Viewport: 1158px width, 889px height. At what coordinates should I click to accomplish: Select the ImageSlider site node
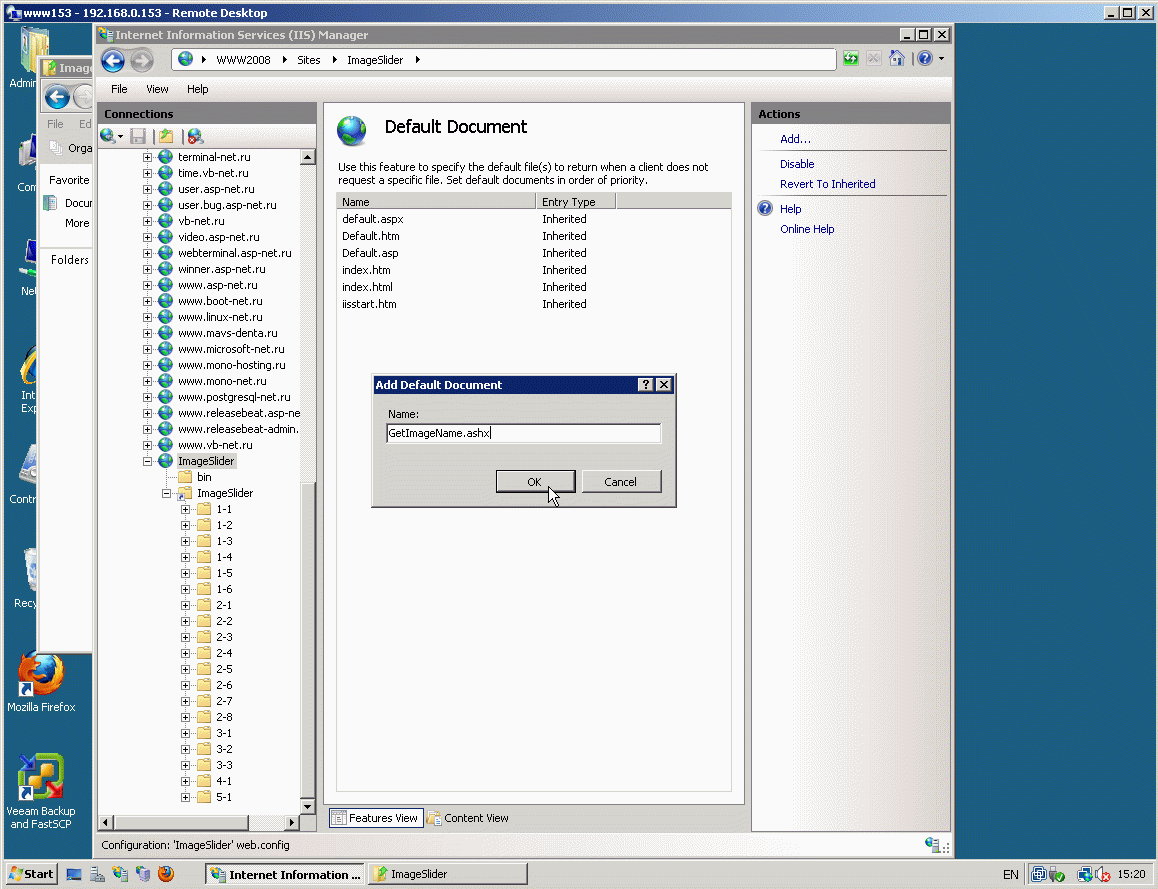coord(206,461)
